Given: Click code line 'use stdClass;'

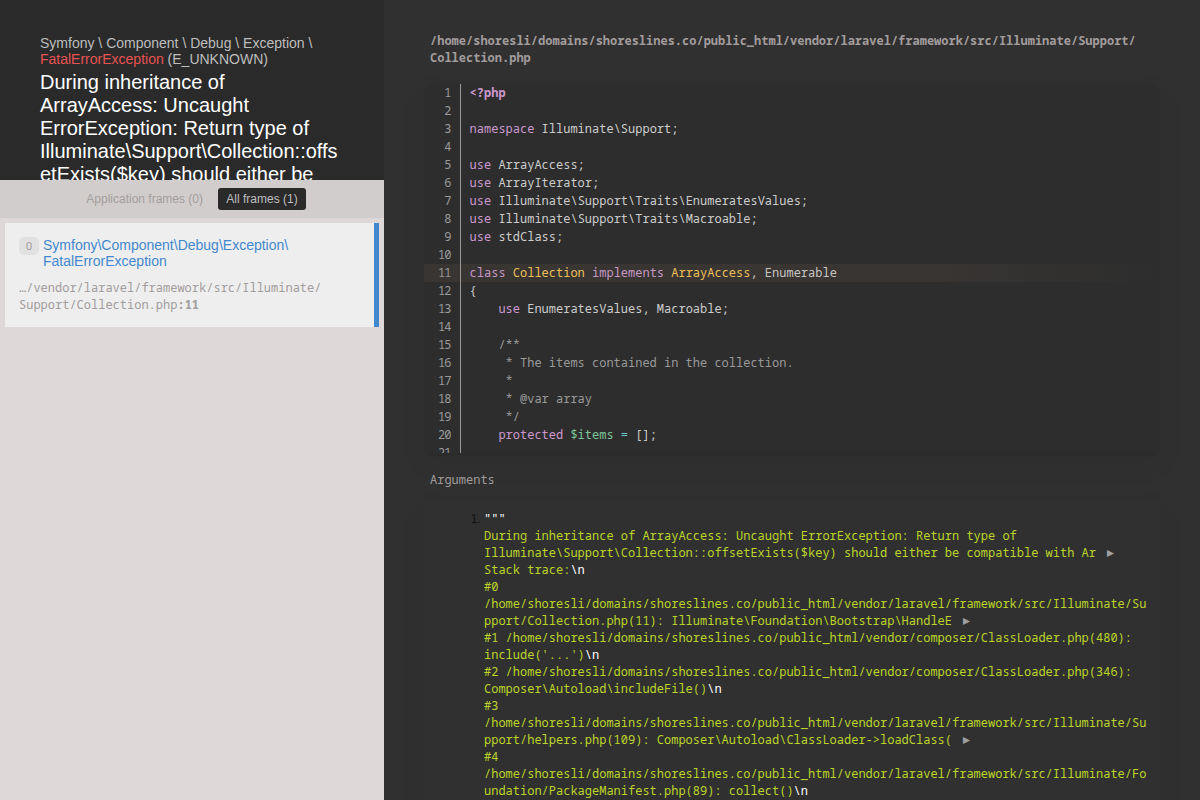Looking at the screenshot, I should tap(516, 237).
